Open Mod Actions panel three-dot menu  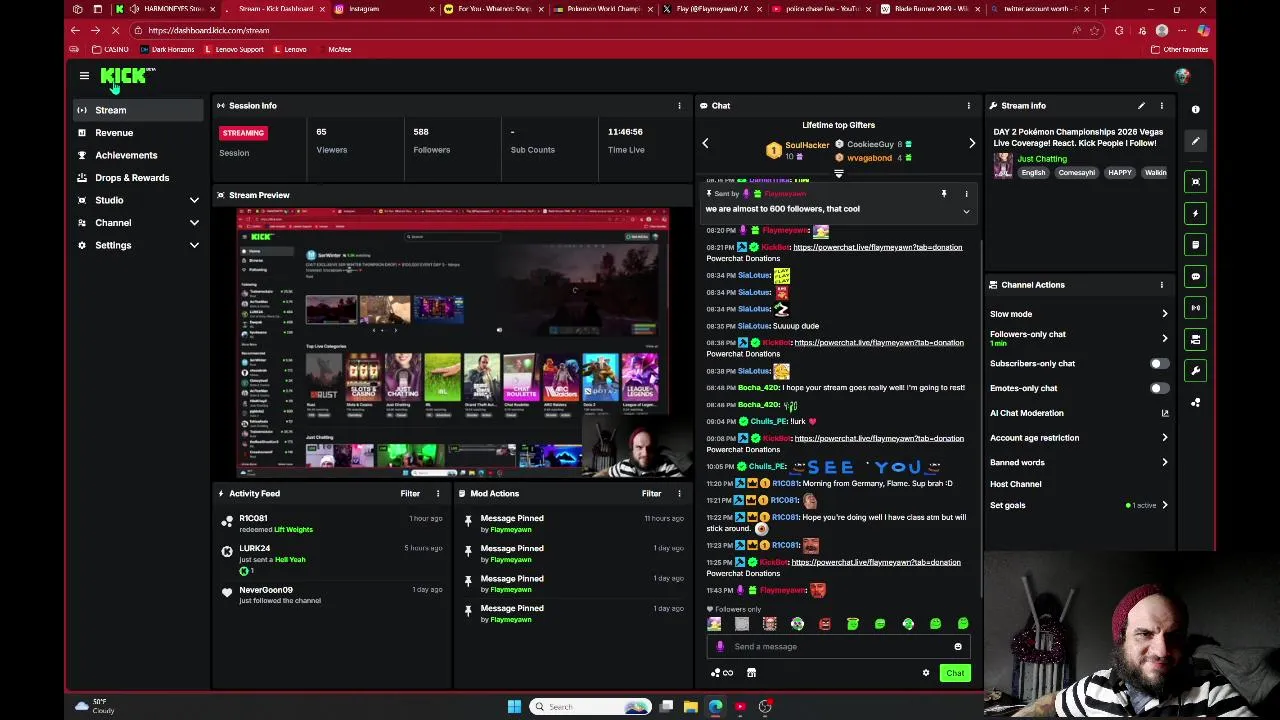(679, 493)
